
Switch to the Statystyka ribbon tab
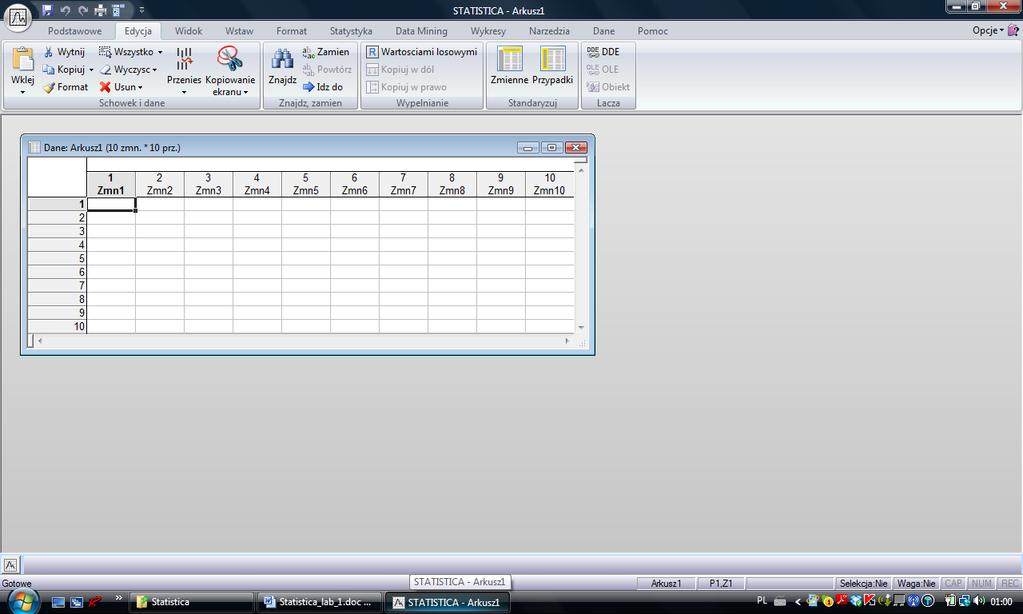click(351, 31)
